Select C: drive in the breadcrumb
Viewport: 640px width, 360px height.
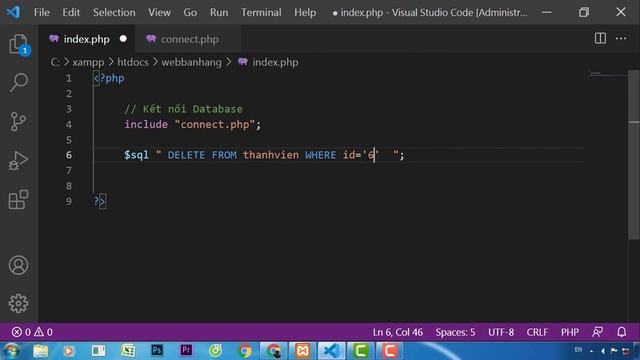[55, 62]
